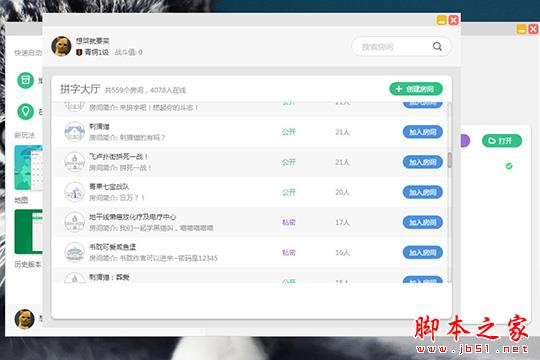Join the 飞卢扑街拼死一战! room
Image resolution: width=540 pixels, height=360 pixels.
423,162
